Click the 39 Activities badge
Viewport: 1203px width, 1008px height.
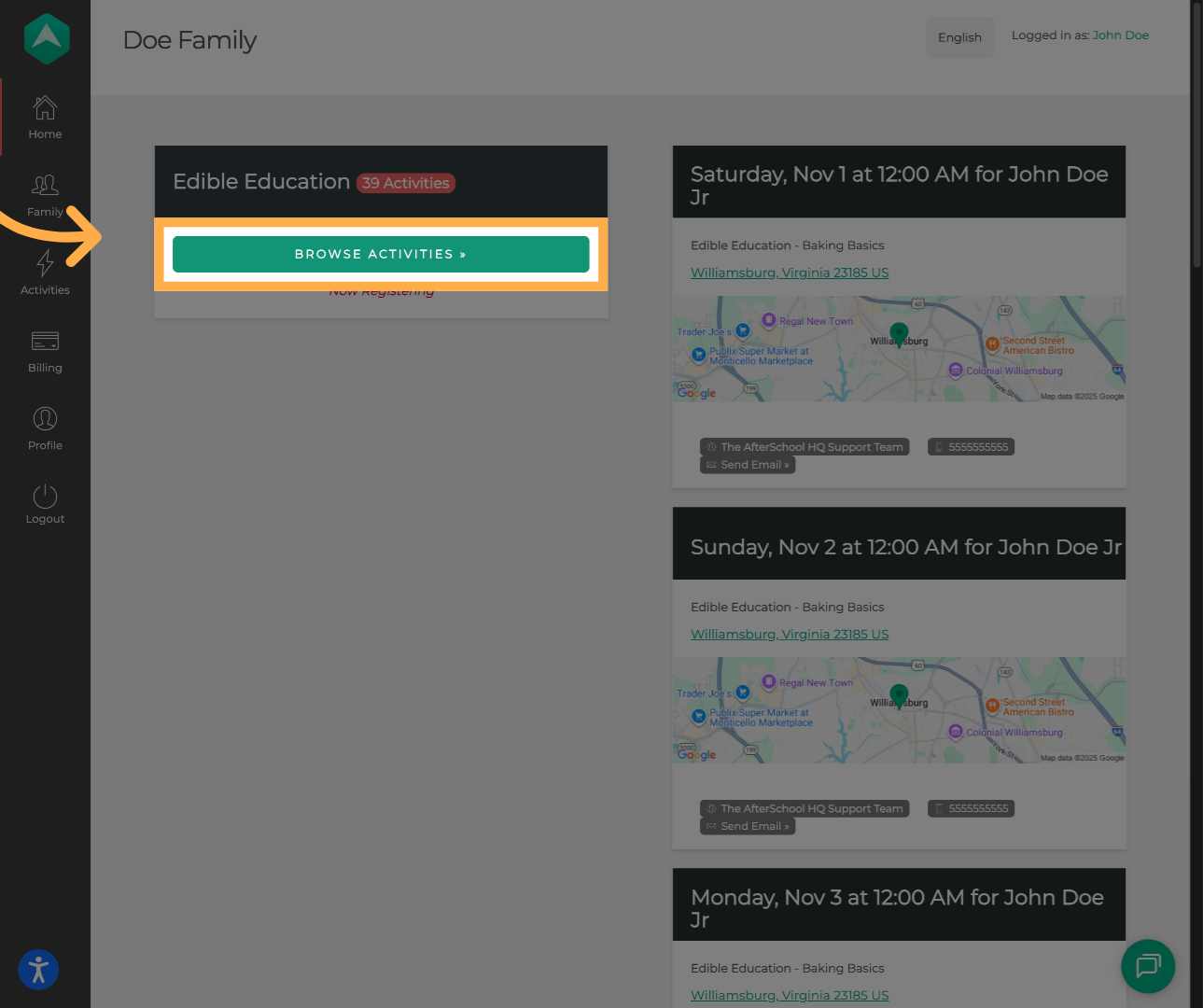[406, 183]
